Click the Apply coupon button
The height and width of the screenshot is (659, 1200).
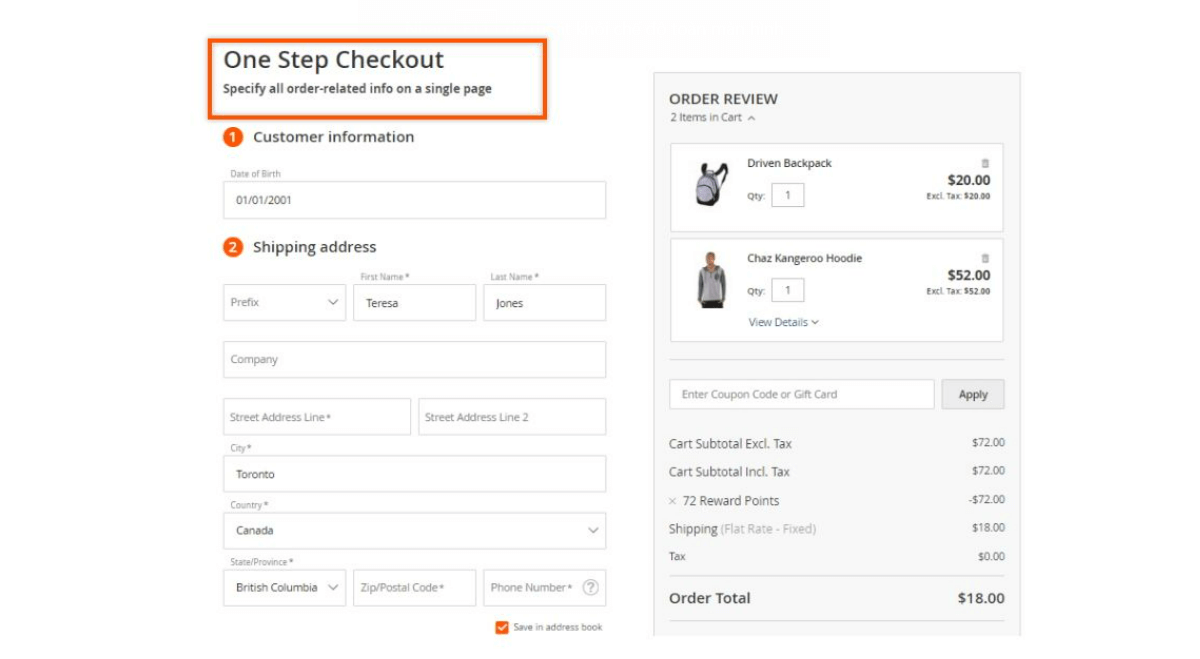pyautogui.click(x=972, y=393)
